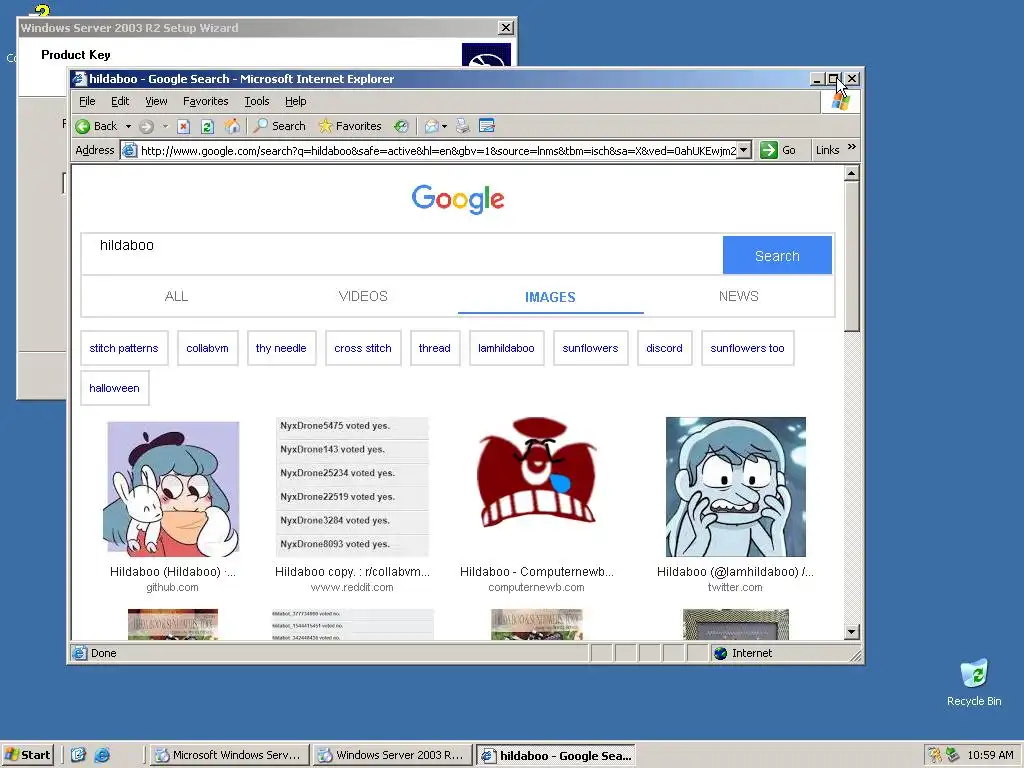Viewport: 1024px width, 768px height.
Task: Open the History toolbar icon
Action: tap(401, 126)
